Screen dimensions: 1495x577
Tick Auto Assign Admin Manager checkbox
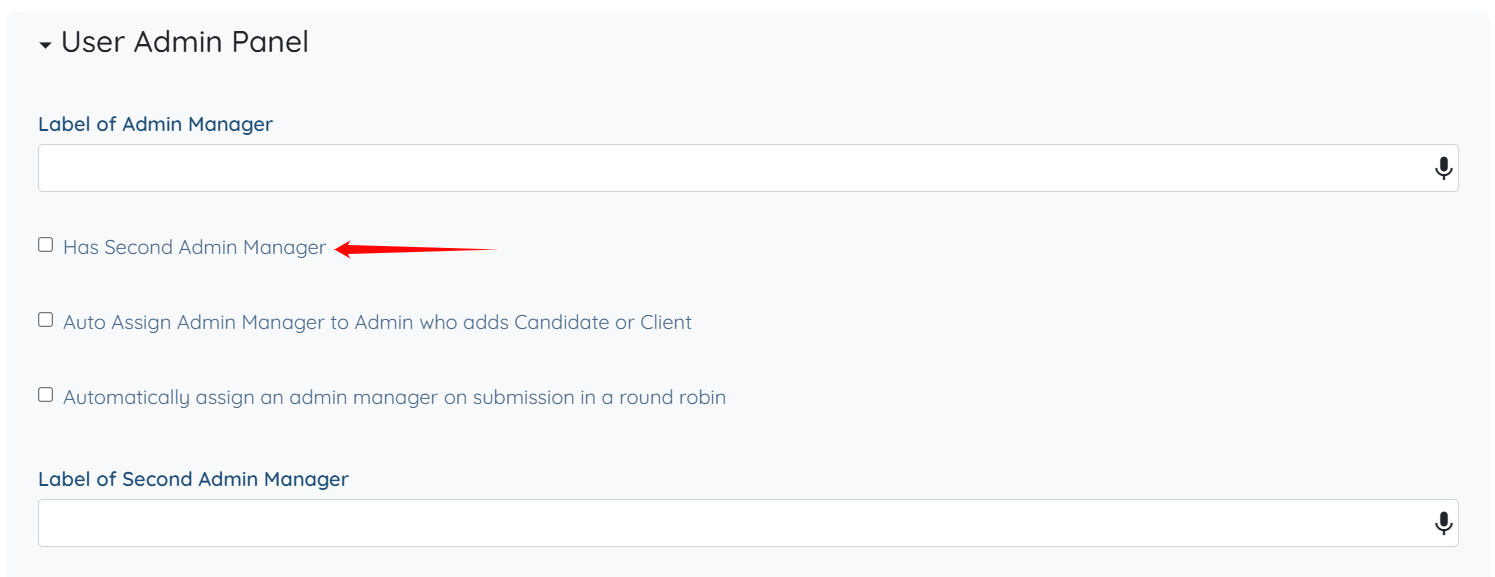click(x=46, y=320)
